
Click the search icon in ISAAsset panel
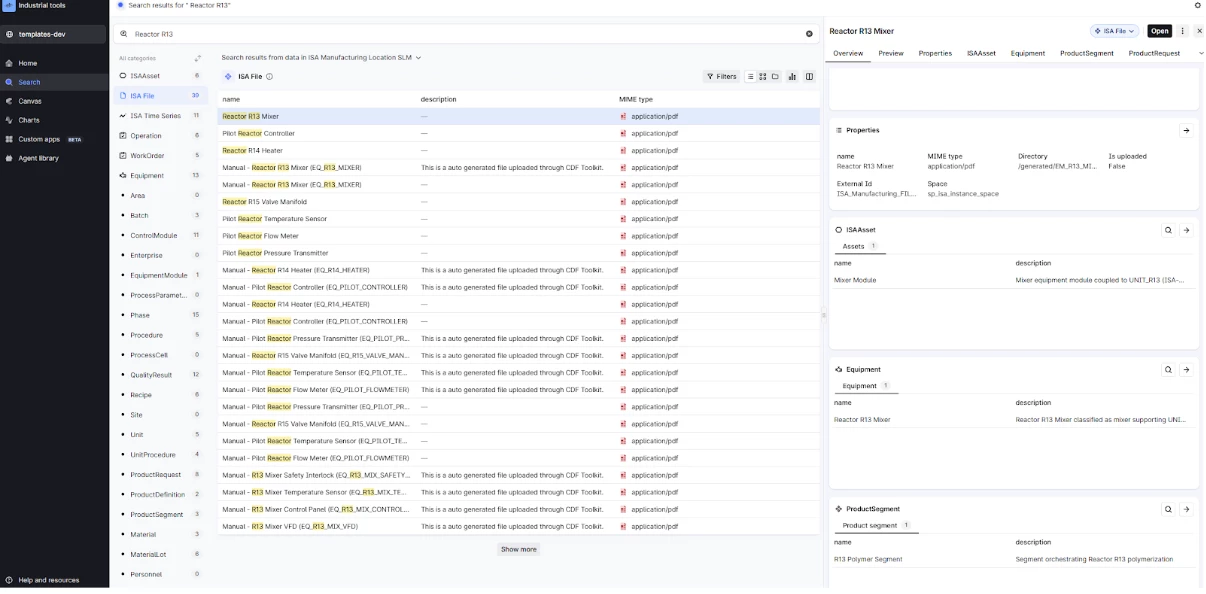click(1167, 230)
